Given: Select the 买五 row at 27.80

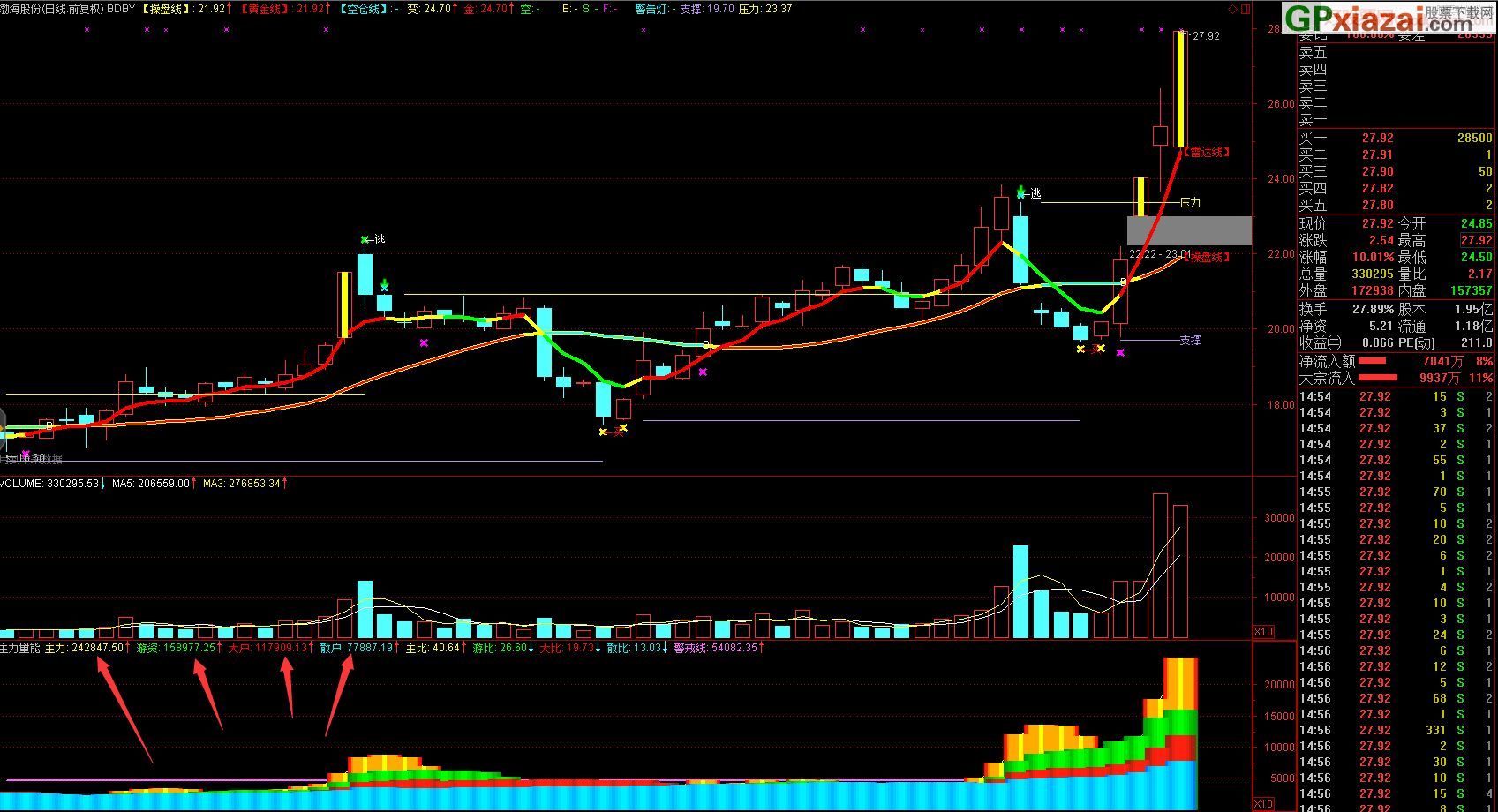Looking at the screenshot, I should (x=1396, y=205).
